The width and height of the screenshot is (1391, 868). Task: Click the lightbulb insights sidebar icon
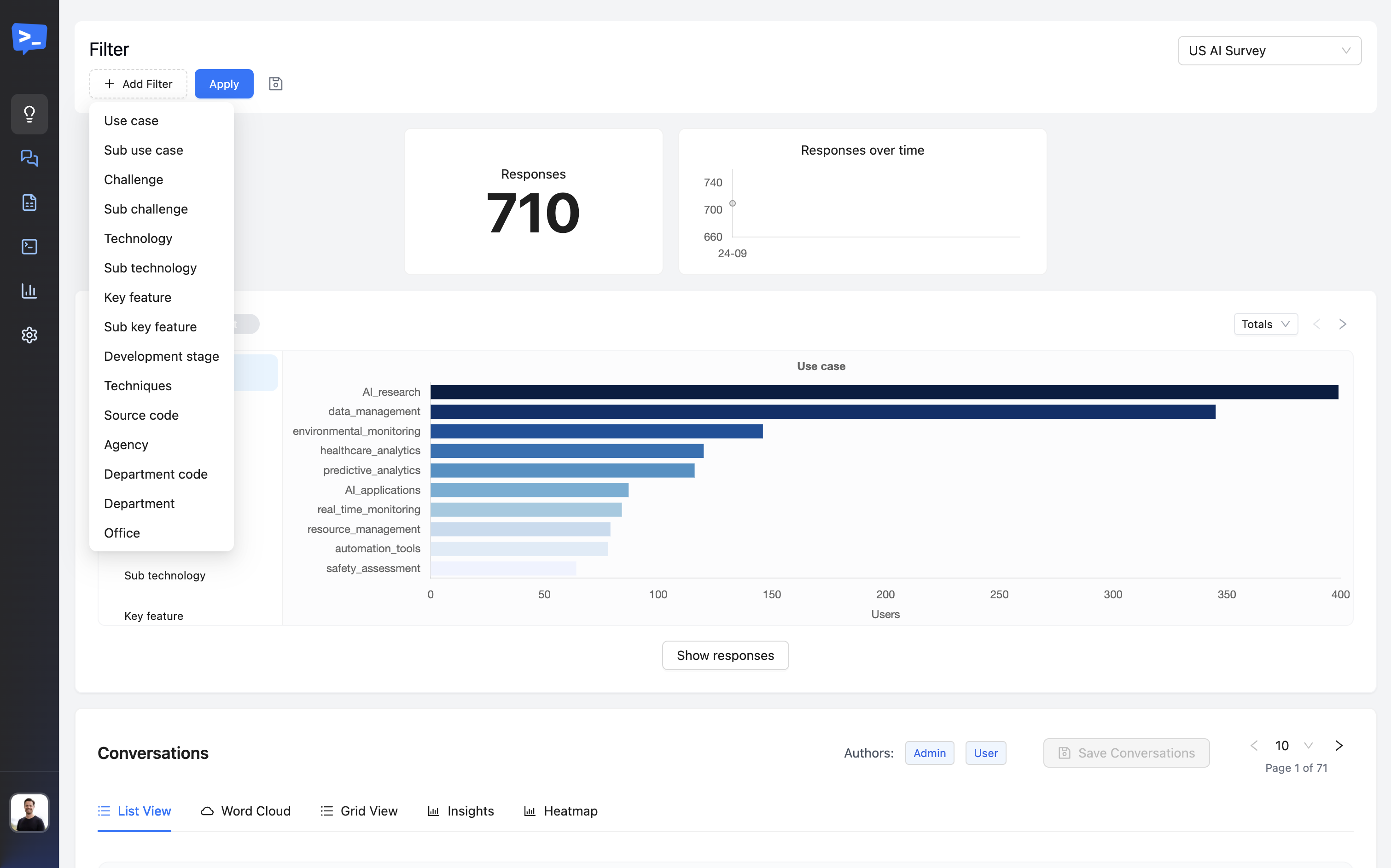coord(29,114)
